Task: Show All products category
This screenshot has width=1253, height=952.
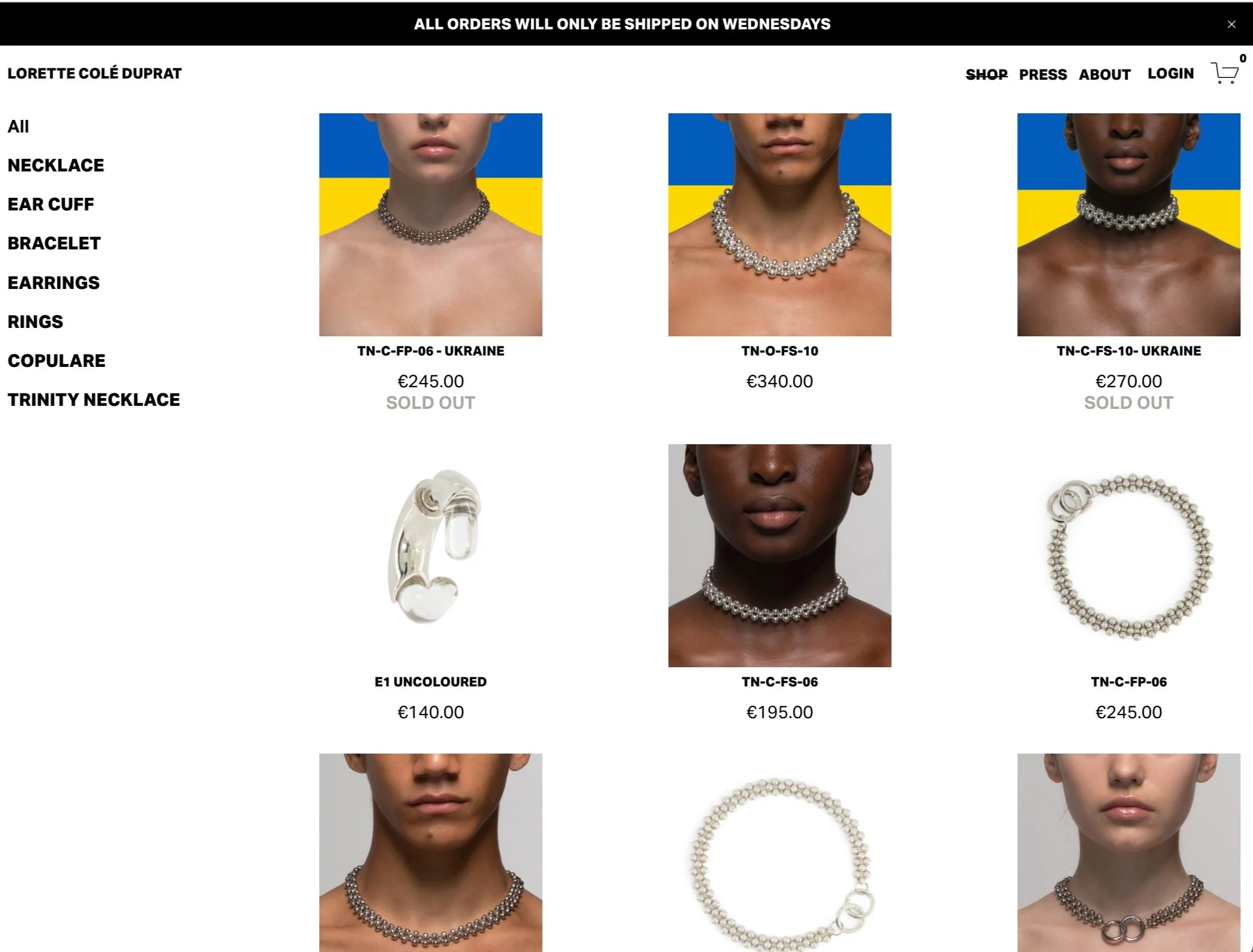Action: [18, 126]
